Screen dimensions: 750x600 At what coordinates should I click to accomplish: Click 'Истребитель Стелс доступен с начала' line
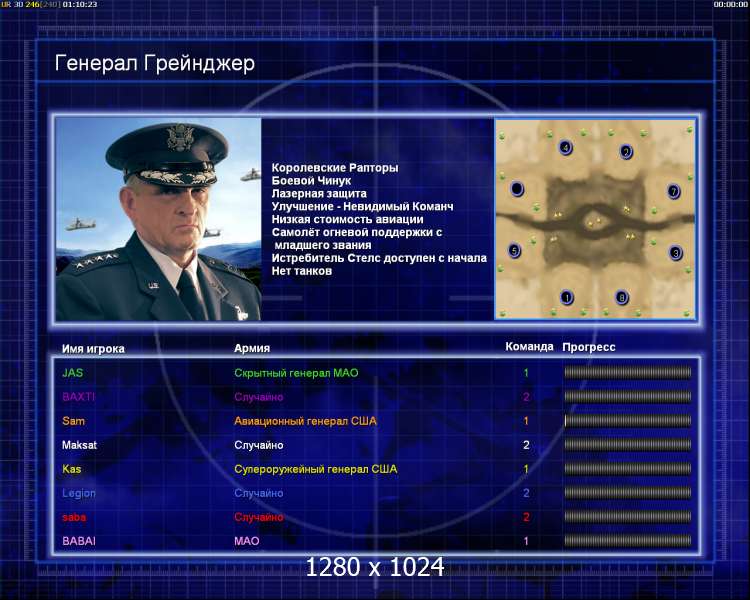[x=379, y=258]
